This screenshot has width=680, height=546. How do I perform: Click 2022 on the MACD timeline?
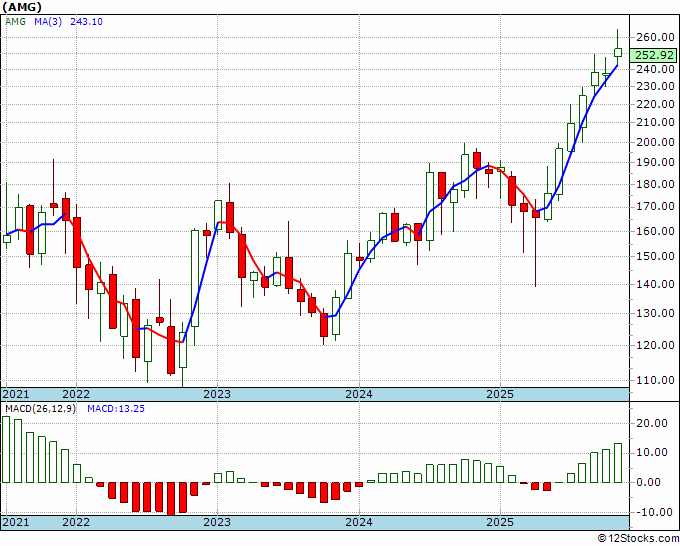[x=76, y=522]
